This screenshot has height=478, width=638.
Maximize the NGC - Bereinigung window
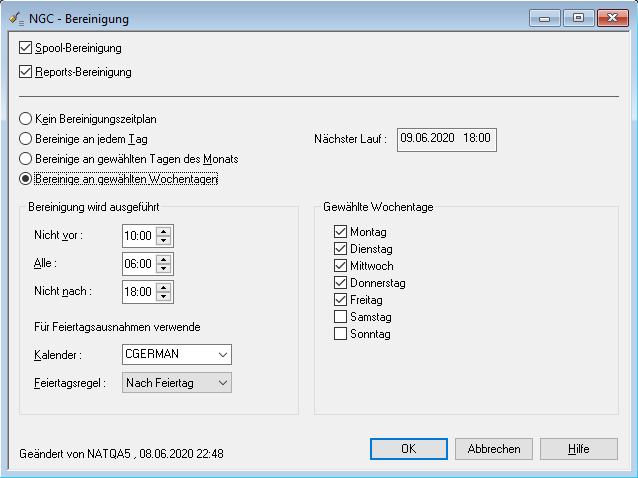578,18
